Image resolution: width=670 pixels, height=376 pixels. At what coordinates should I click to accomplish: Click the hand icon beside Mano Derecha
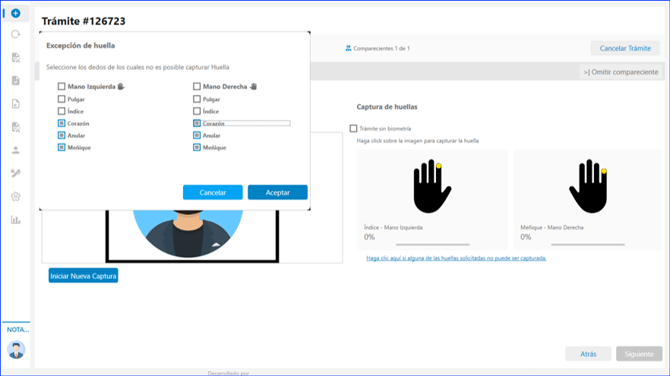[253, 86]
